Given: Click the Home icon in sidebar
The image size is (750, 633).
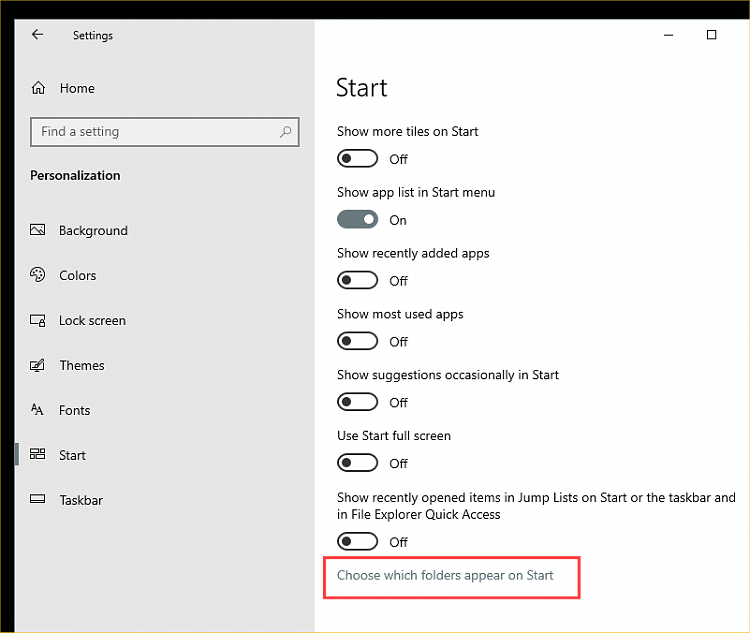Looking at the screenshot, I should [39, 88].
